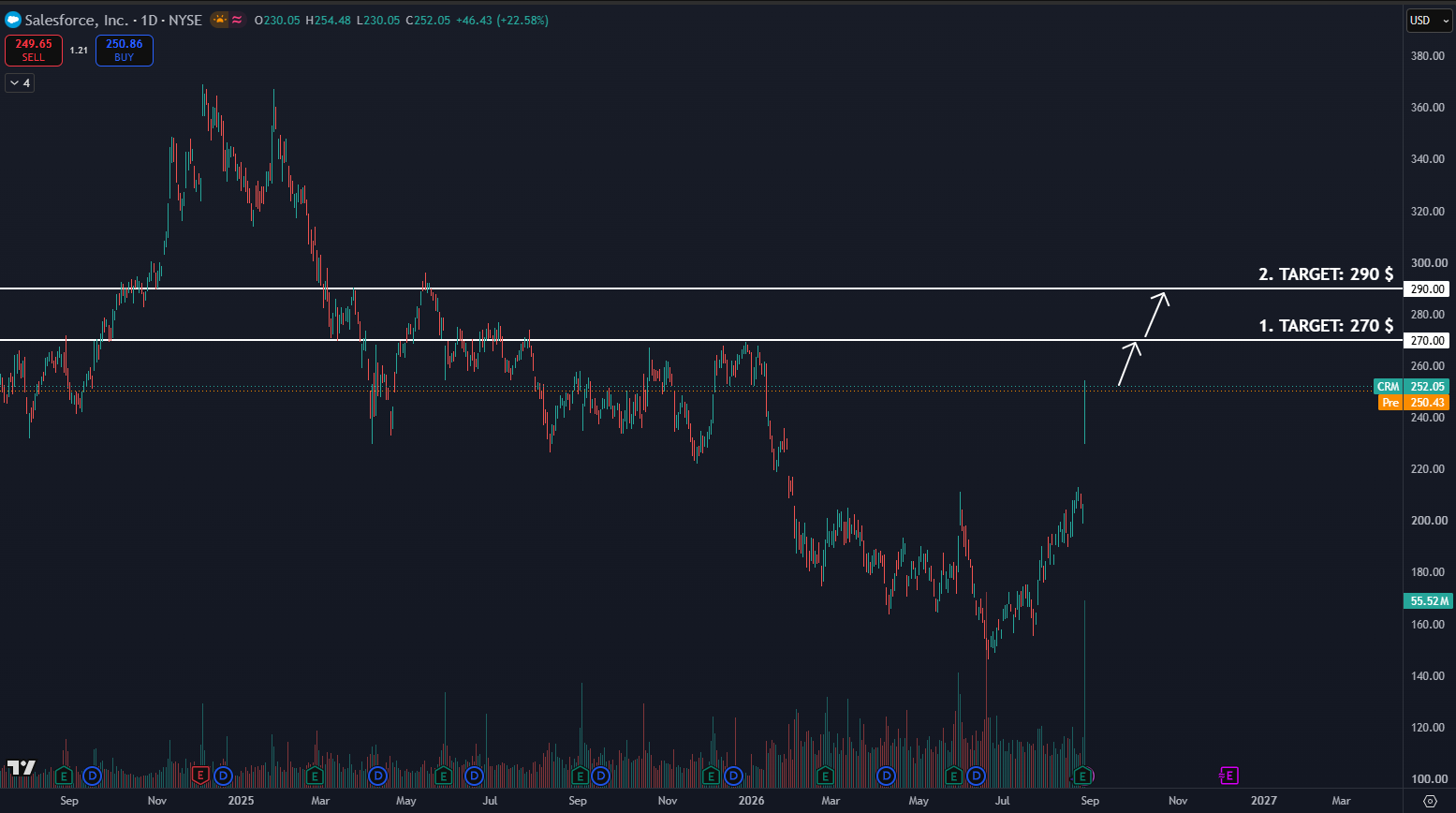The image size is (1456, 813).
Task: Click the 200.00 price scale label
Action: click(1428, 521)
